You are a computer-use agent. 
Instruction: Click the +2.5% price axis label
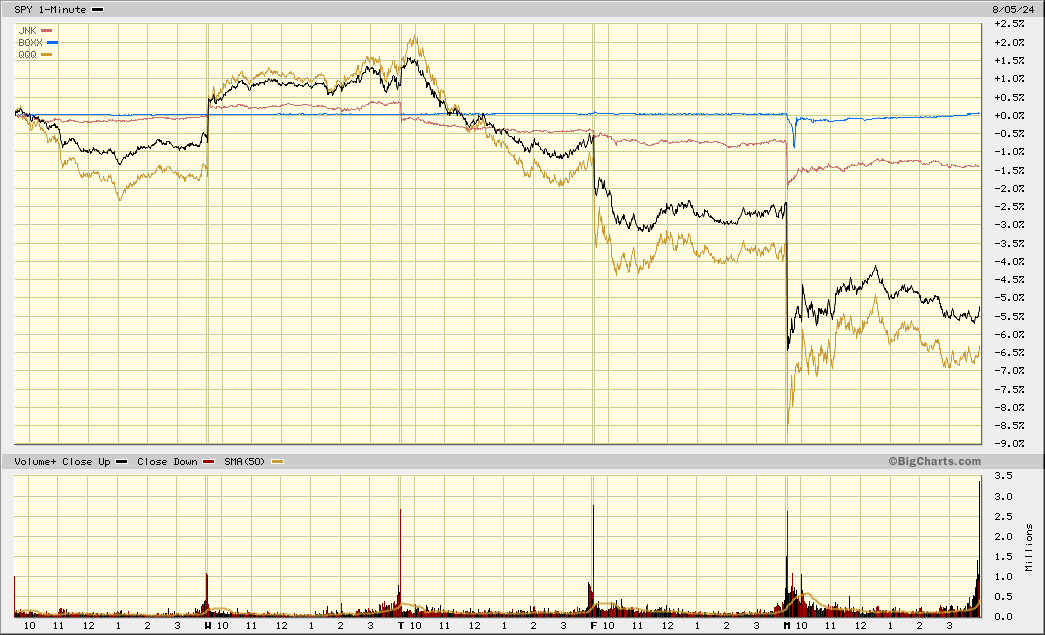(x=1009, y=24)
